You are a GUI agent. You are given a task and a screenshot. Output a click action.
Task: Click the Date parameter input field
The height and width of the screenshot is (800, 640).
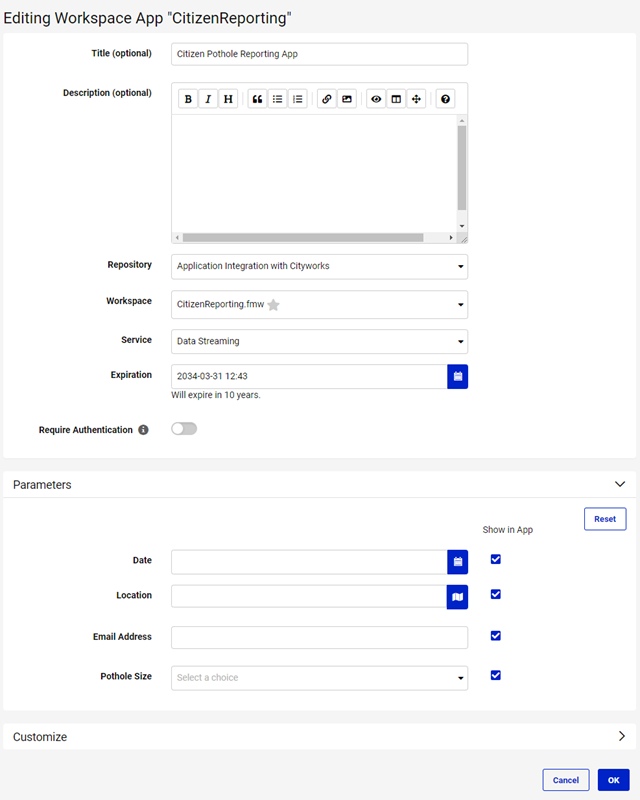coord(309,562)
